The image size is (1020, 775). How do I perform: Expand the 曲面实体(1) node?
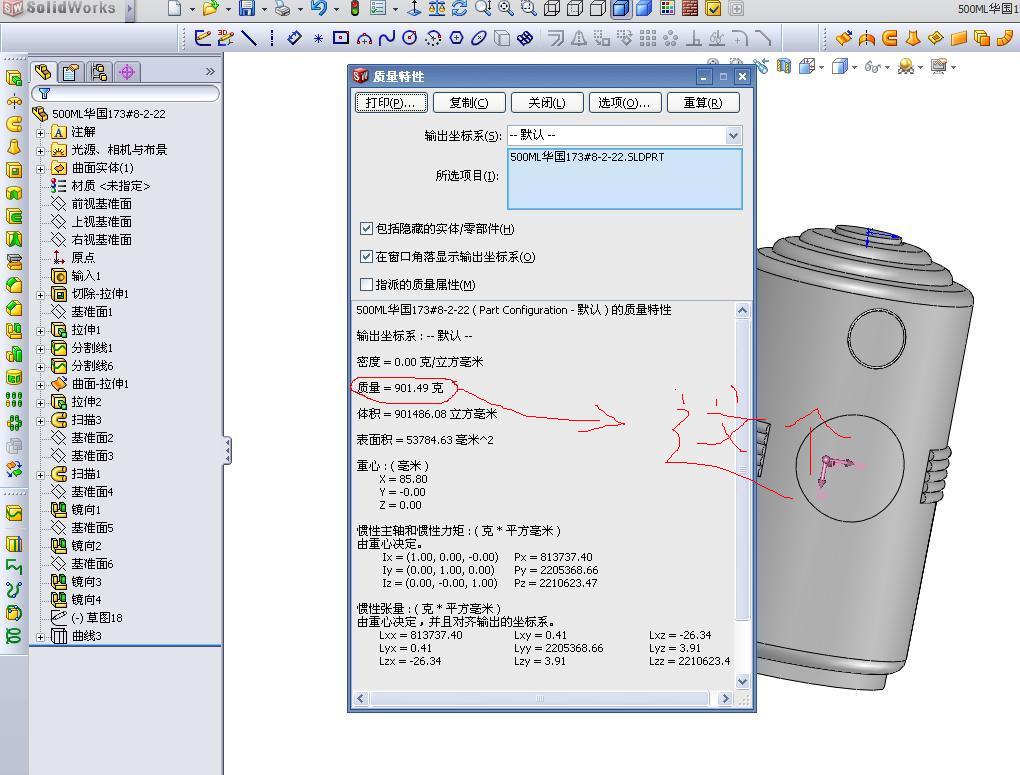click(x=40, y=169)
